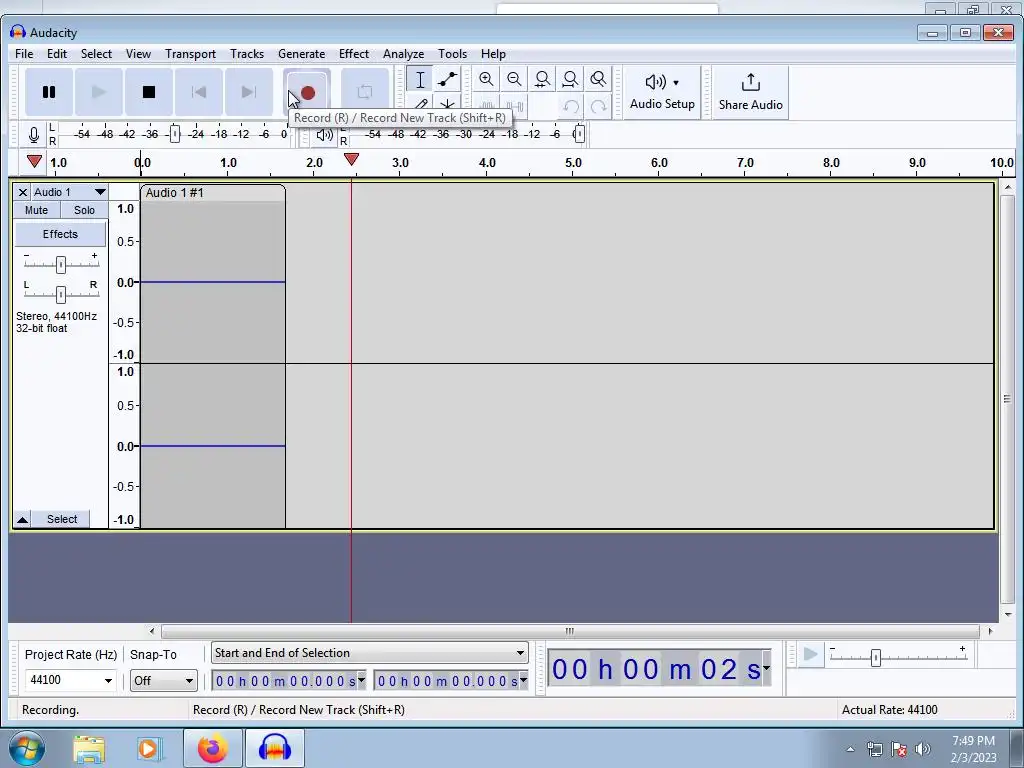The width and height of the screenshot is (1024, 768).
Task: Open the Select menu
Action: click(x=96, y=54)
